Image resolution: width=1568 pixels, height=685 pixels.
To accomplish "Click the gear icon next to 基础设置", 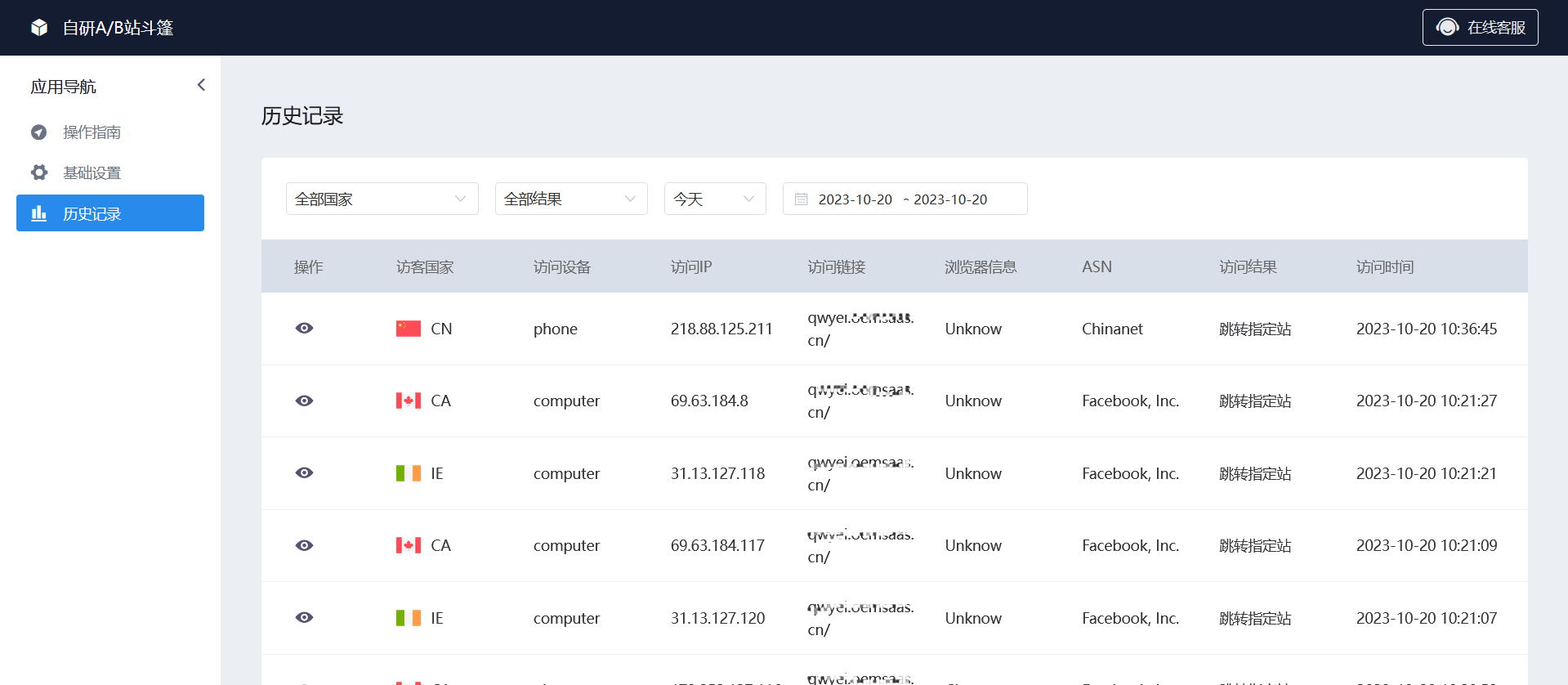I will point(39,172).
